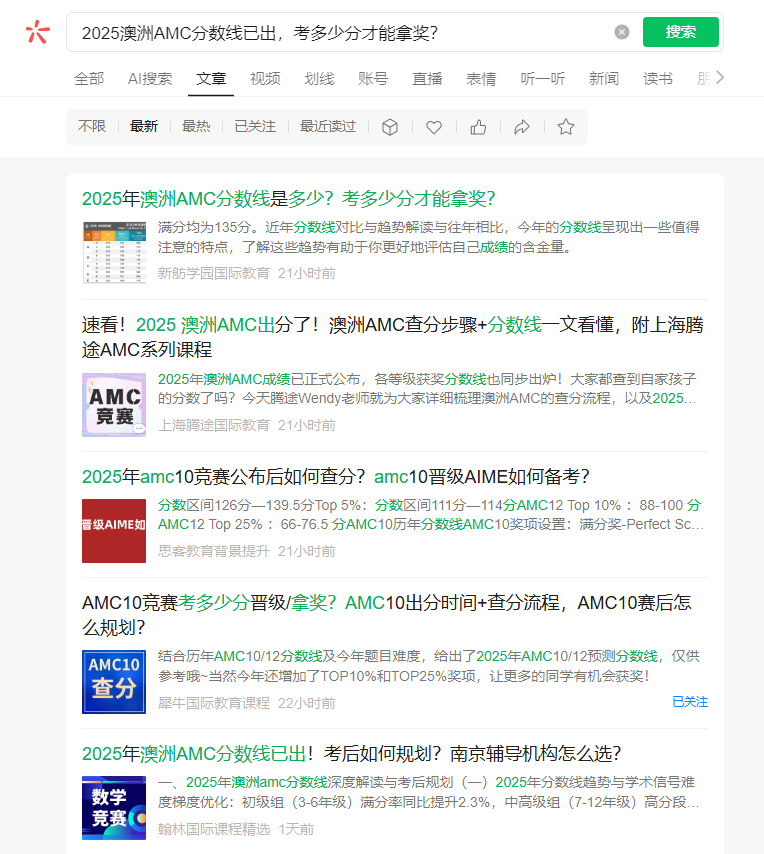Click the blue 已关注 follow label
Screen dimensions: 764x854
[690, 702]
